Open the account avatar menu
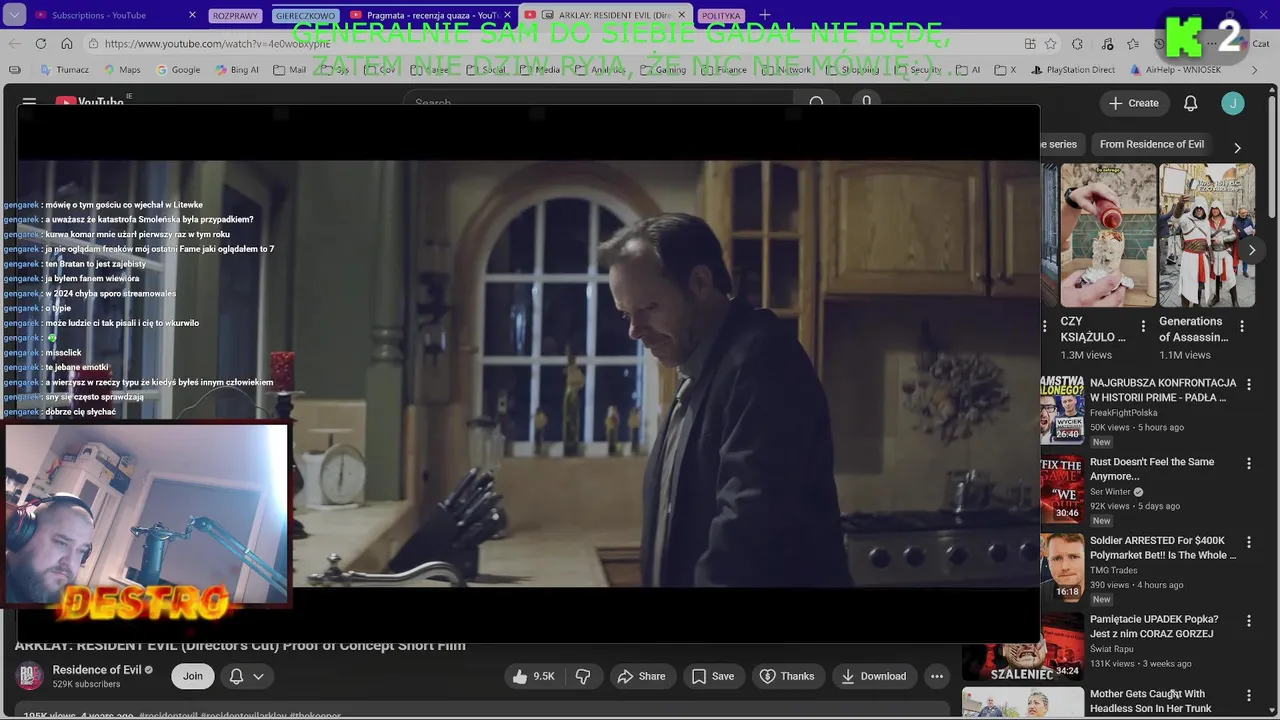 (1233, 103)
